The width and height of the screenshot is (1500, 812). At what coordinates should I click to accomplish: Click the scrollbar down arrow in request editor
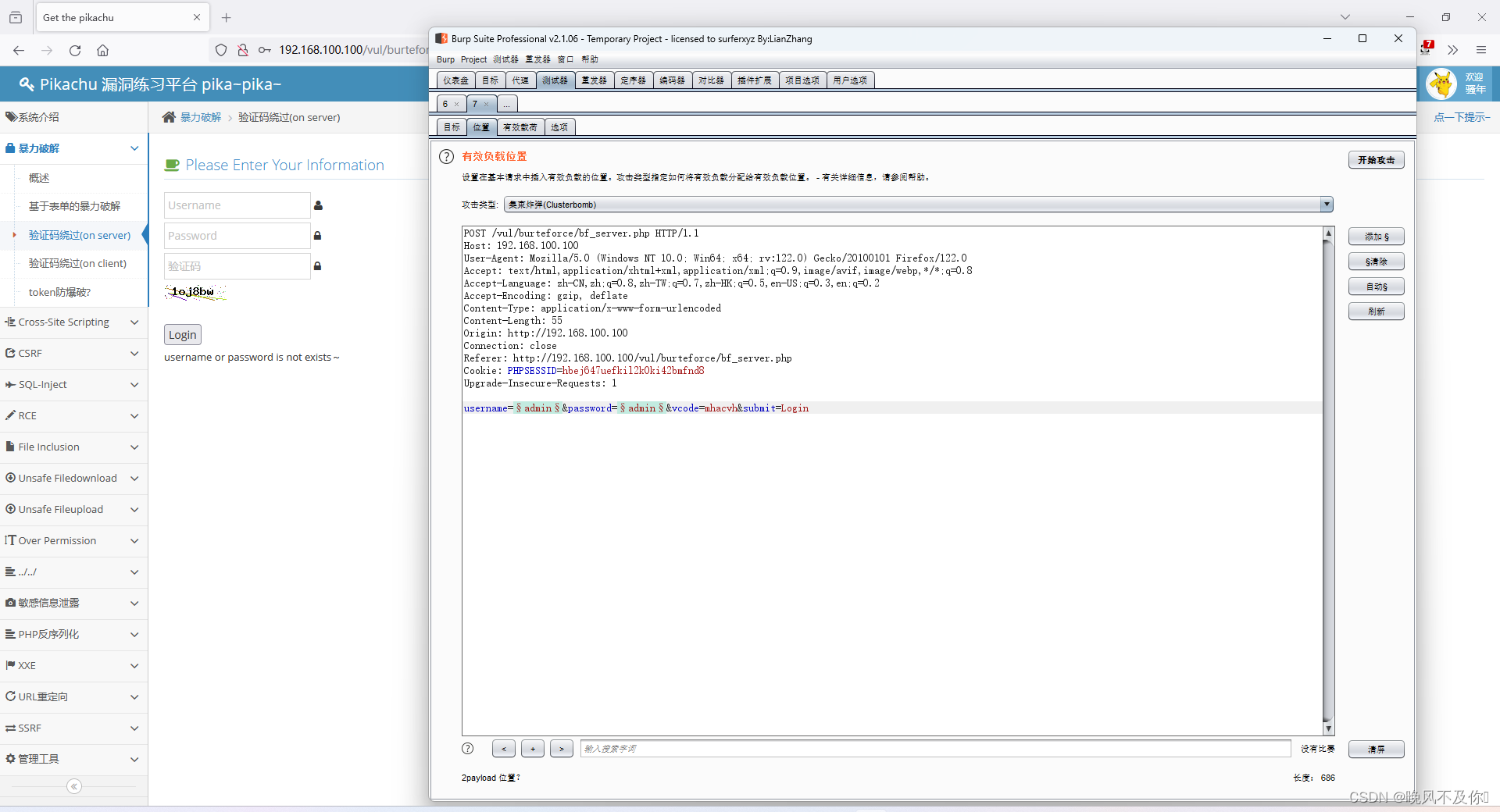coord(1328,728)
